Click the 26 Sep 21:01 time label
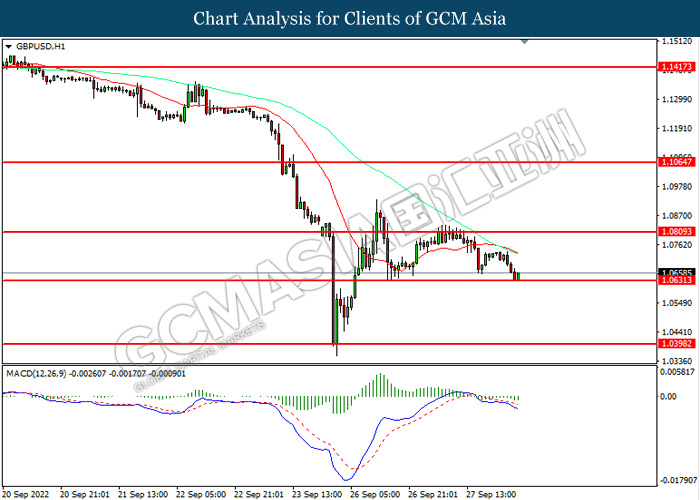 coord(433,495)
